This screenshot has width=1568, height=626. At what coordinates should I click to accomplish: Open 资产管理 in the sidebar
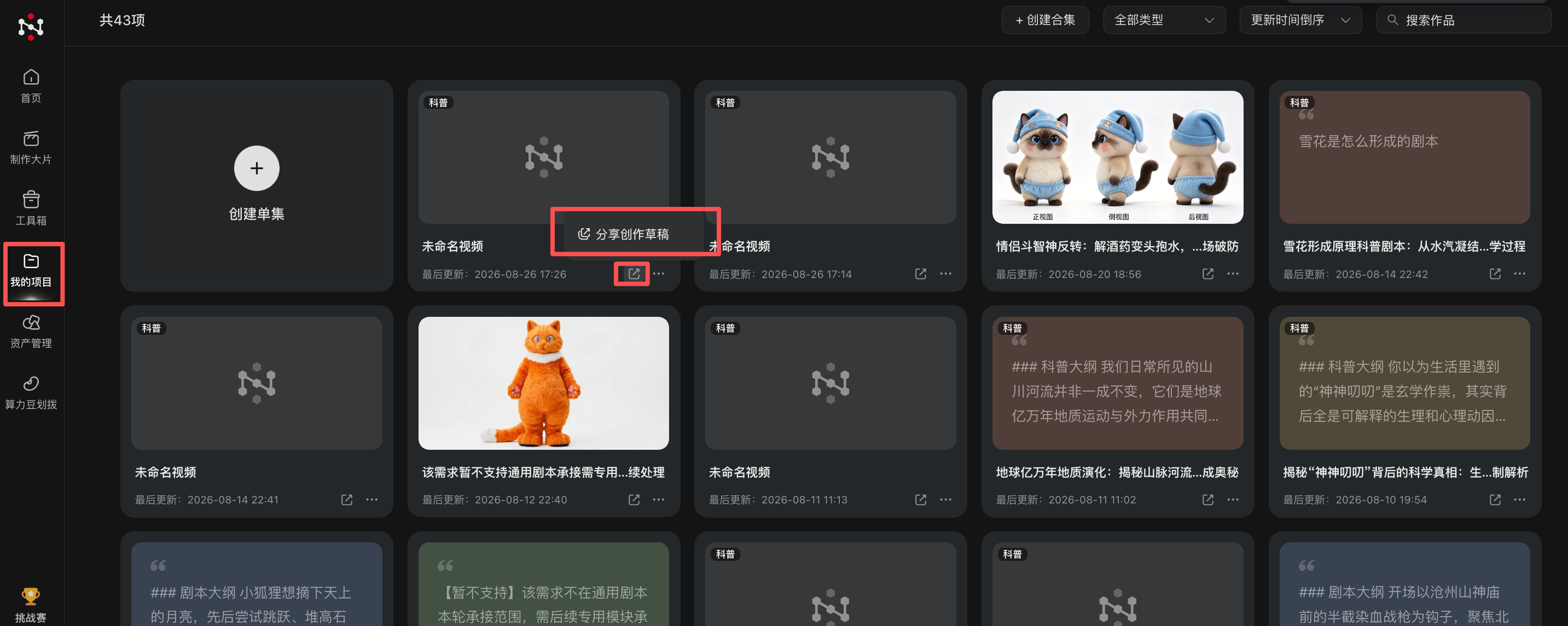point(31,331)
